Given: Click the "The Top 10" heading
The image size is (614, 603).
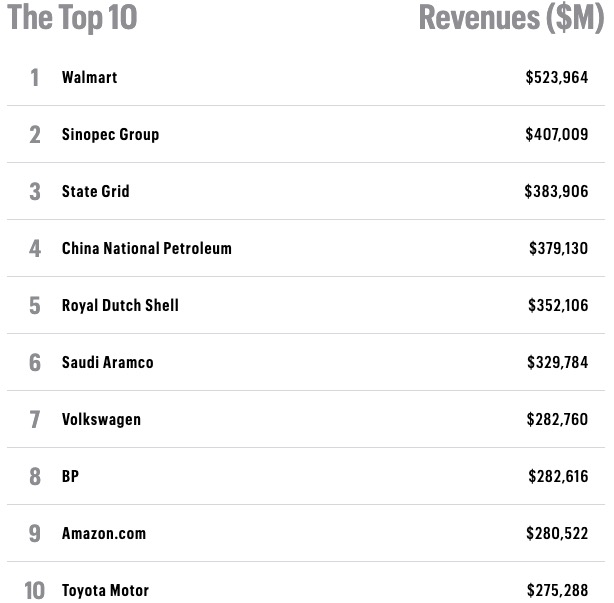Looking at the screenshot, I should (72, 17).
